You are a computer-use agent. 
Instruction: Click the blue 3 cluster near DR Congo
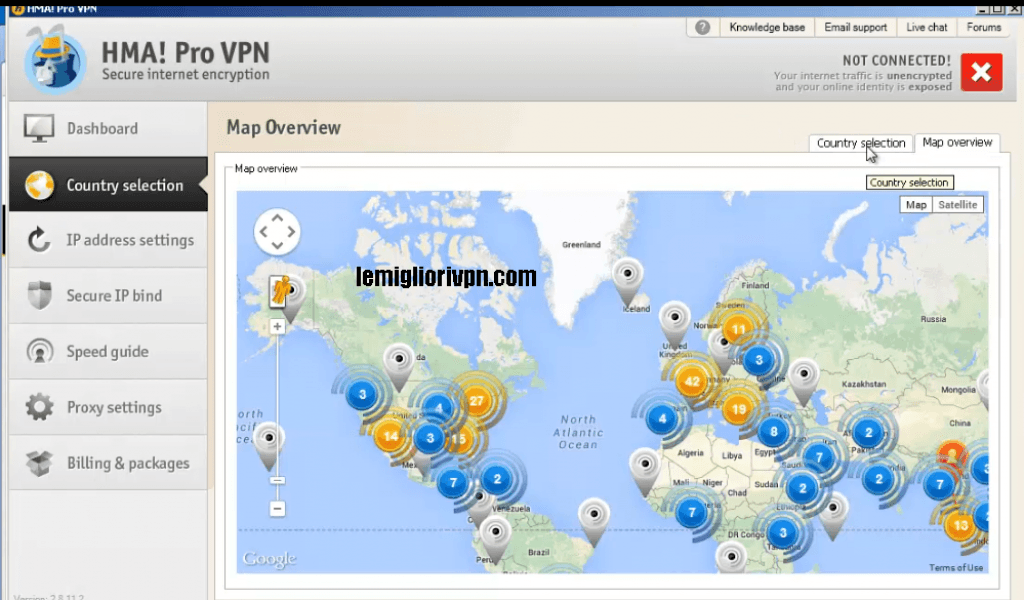click(782, 533)
